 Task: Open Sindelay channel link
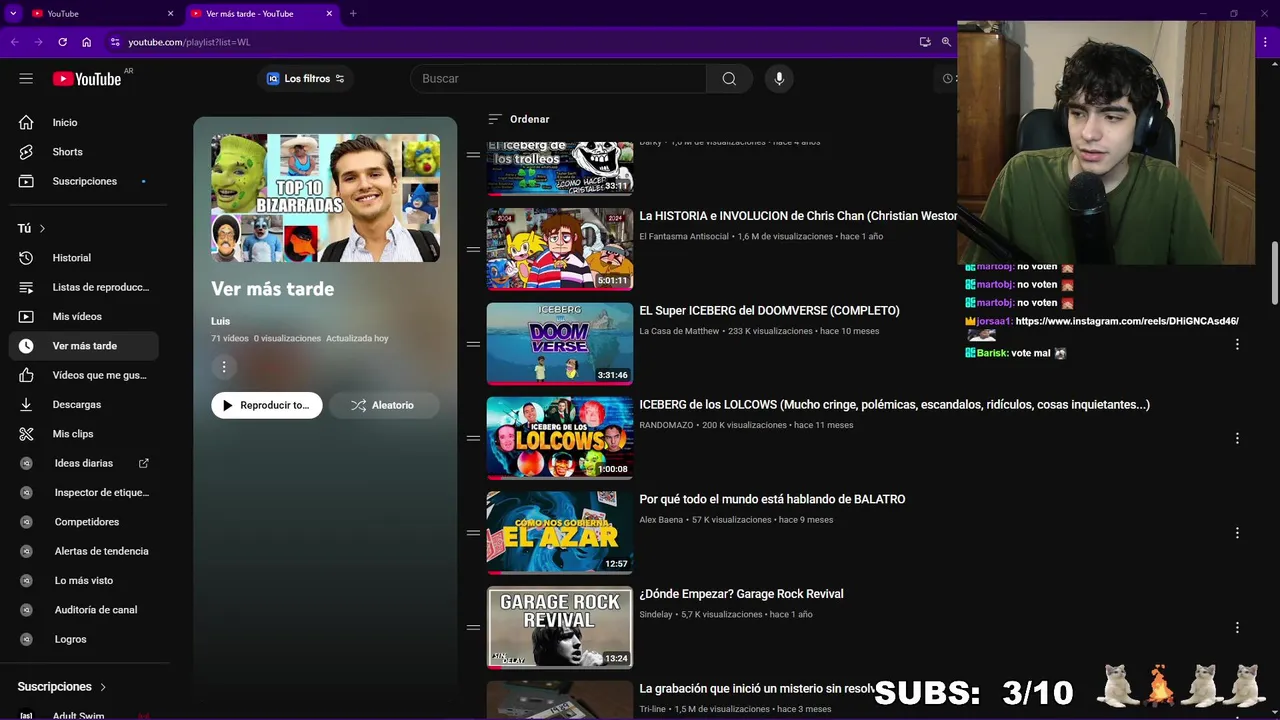(x=656, y=614)
